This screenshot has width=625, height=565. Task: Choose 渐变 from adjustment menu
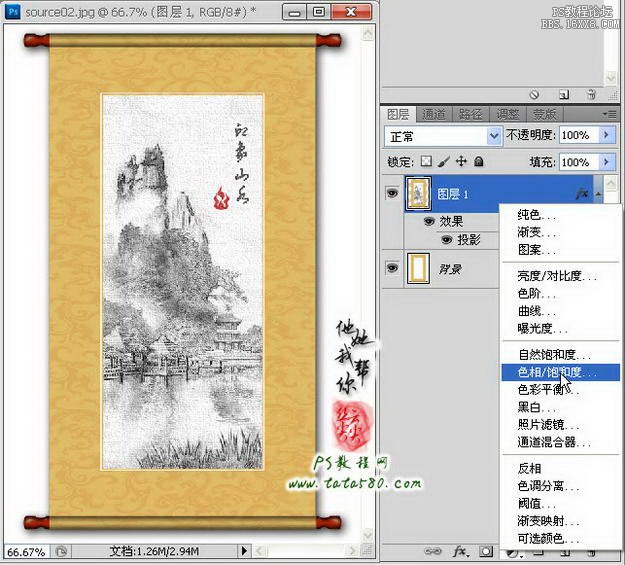click(x=560, y=232)
